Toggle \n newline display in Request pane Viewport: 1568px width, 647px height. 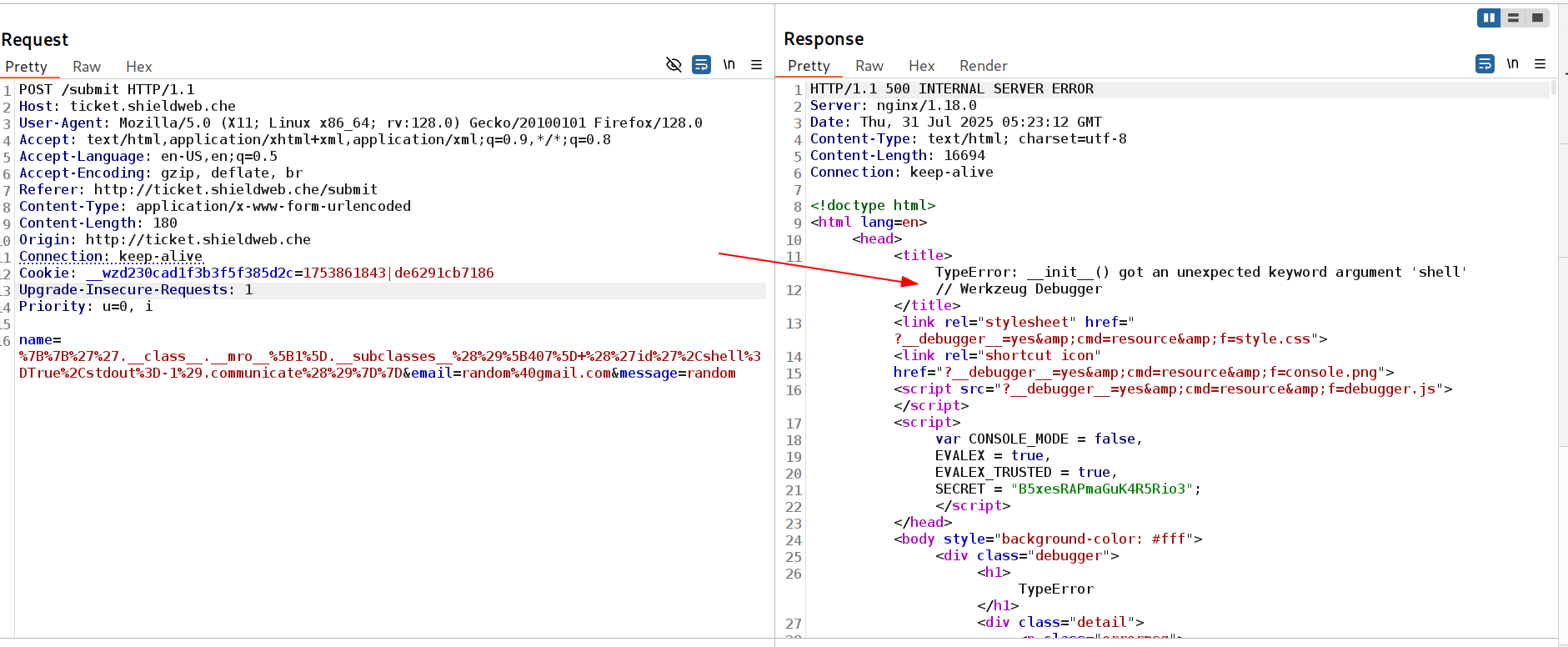(729, 65)
